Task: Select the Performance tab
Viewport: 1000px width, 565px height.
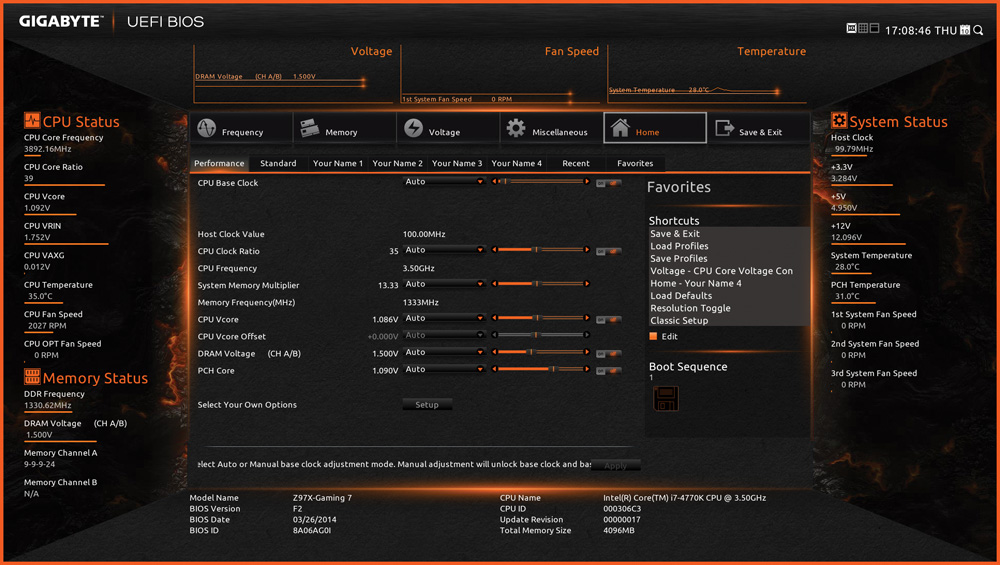Action: click(219, 163)
